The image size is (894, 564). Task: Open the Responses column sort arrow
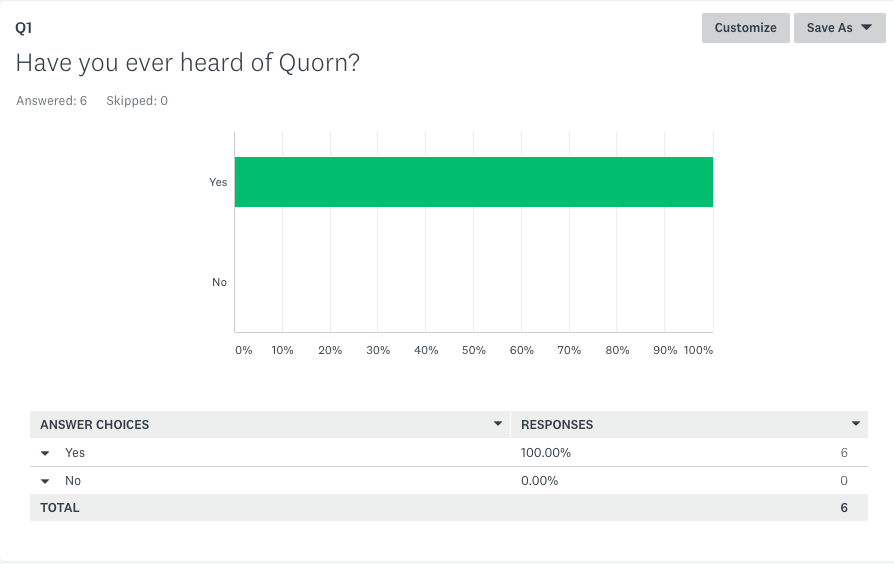pos(856,424)
